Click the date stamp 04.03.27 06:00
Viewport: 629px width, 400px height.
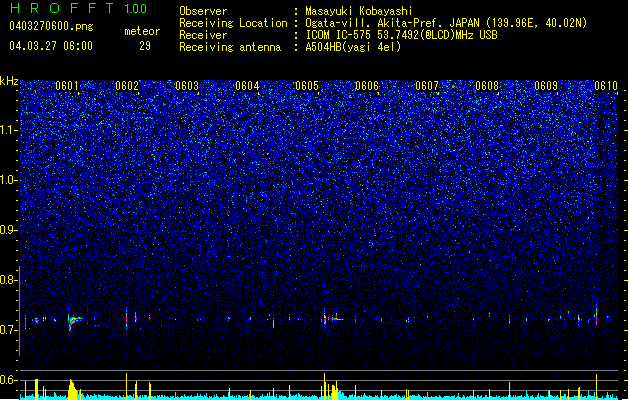tap(51, 46)
